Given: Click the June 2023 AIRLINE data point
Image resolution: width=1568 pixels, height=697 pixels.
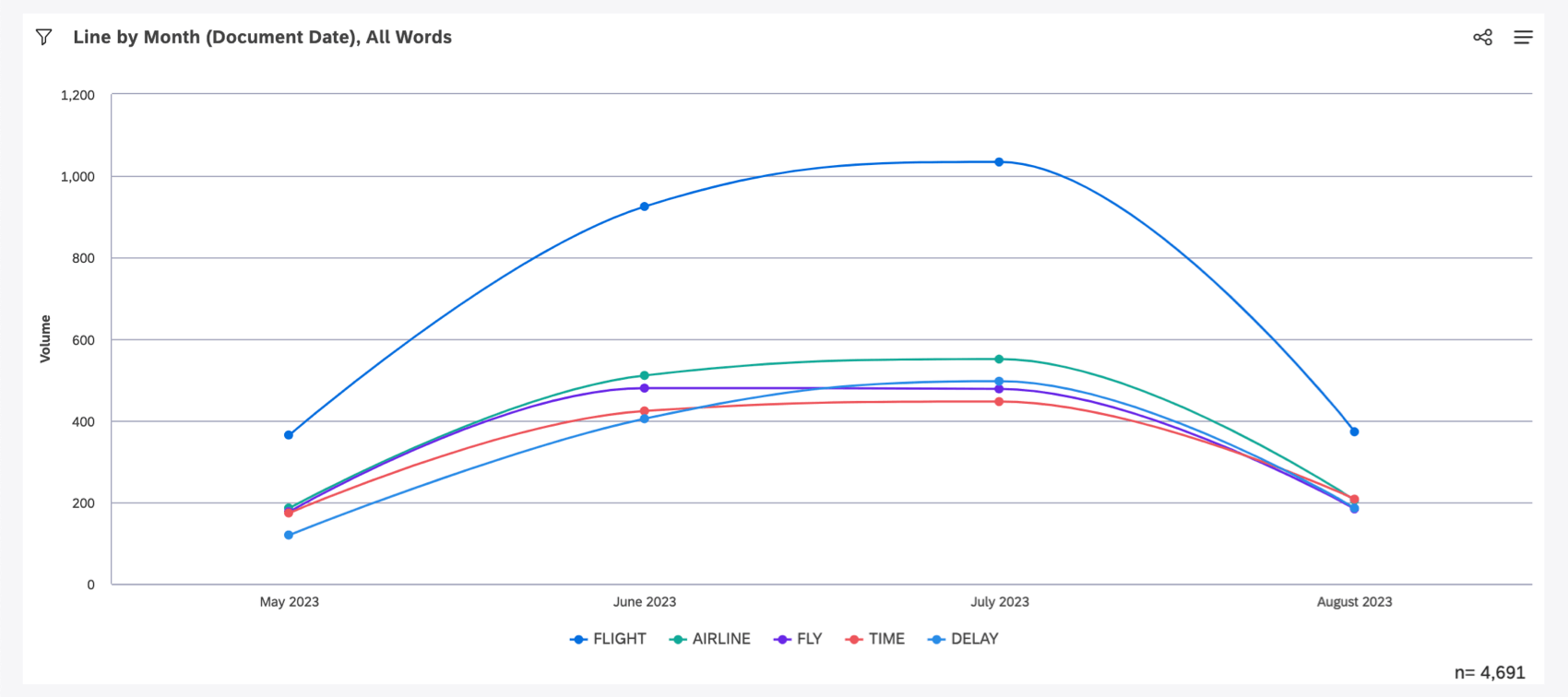Looking at the screenshot, I should pyautogui.click(x=643, y=375).
